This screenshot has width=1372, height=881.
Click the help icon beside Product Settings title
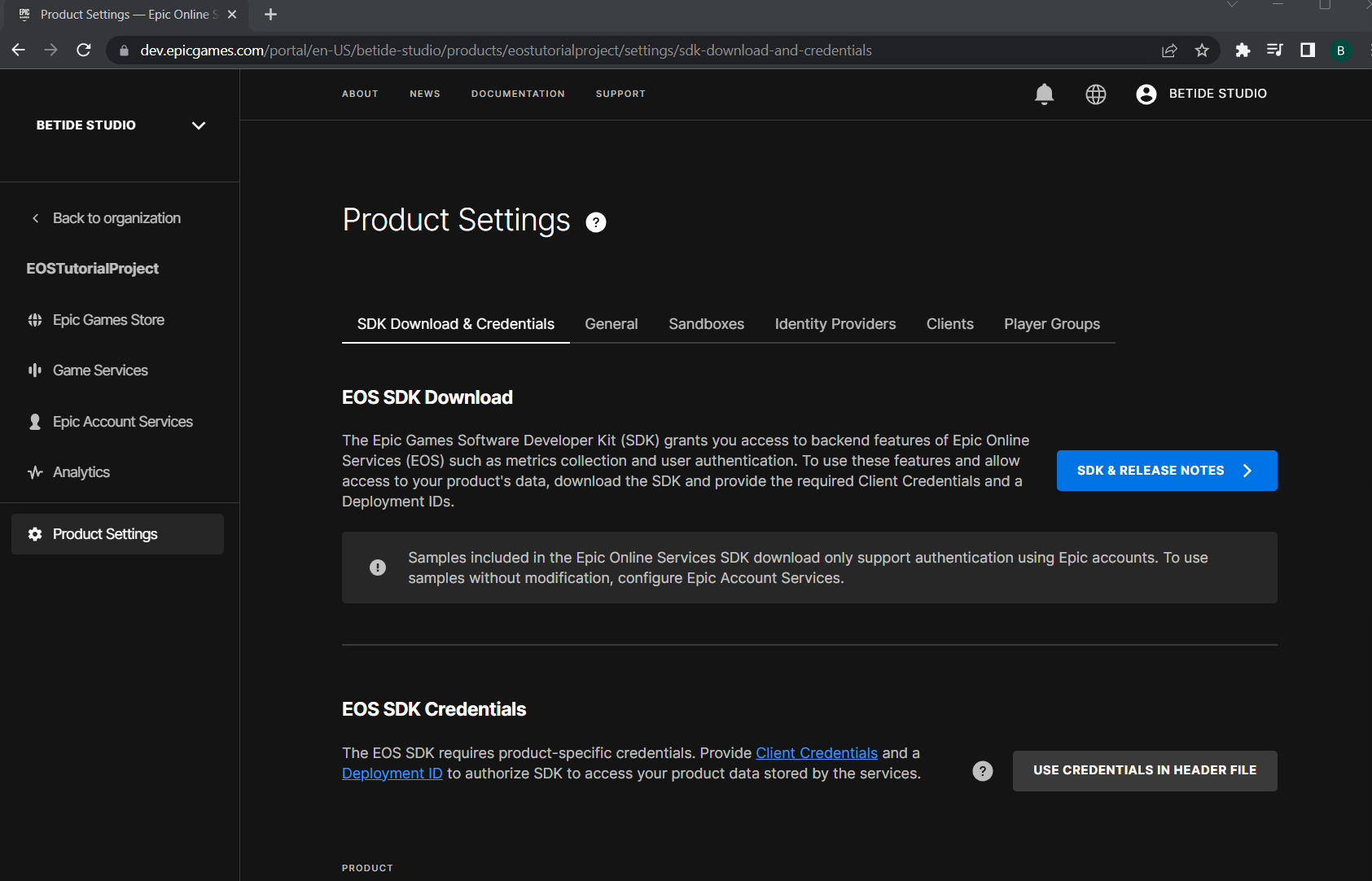tap(596, 222)
